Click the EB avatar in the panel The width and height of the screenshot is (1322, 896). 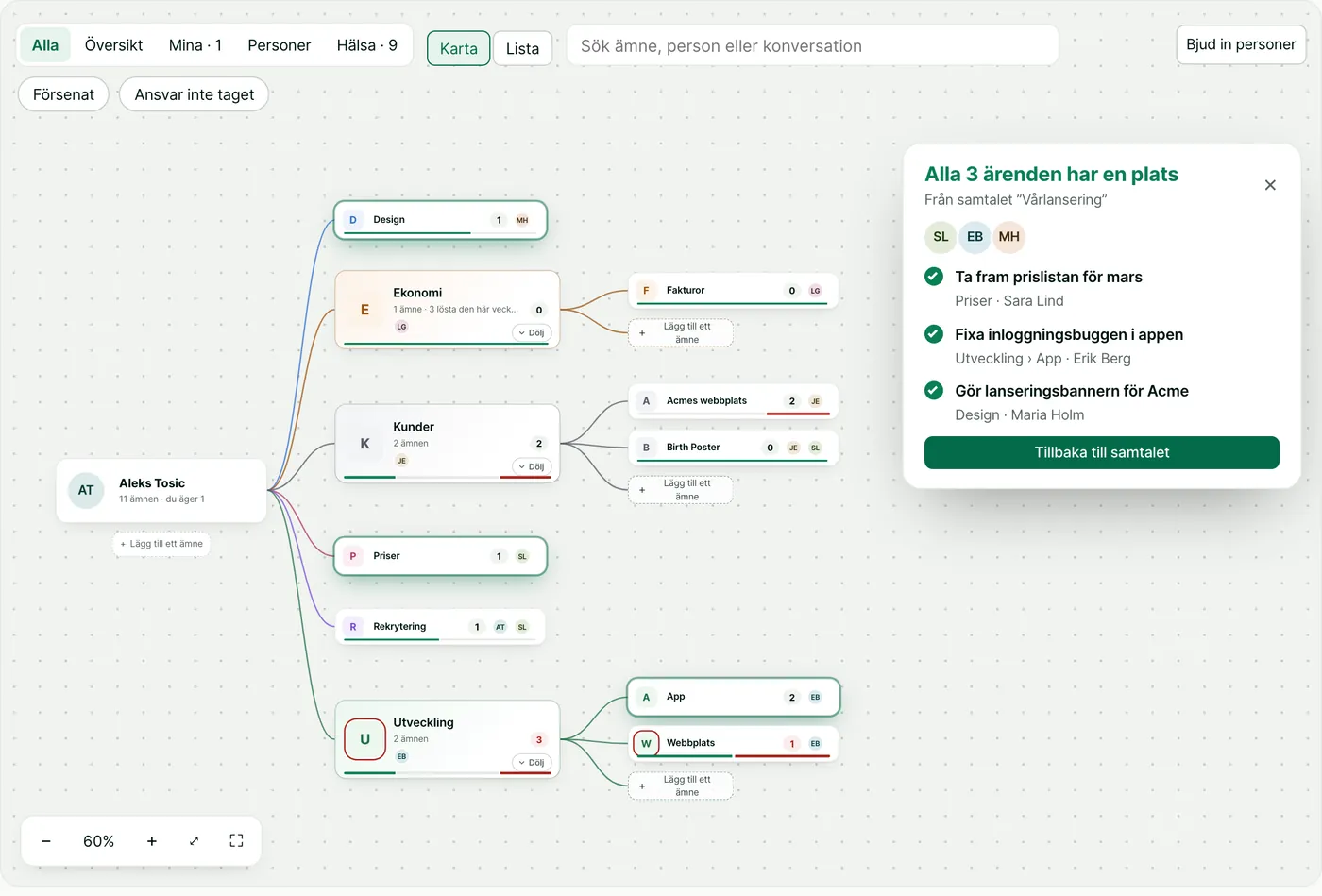point(975,237)
